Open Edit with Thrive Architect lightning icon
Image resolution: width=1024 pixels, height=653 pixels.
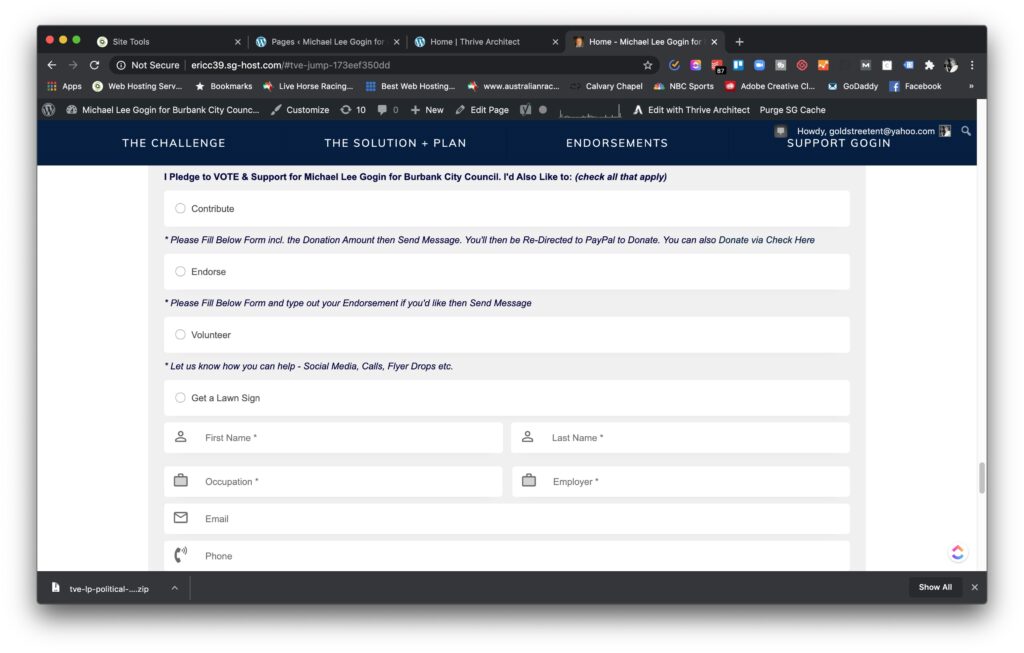click(x=638, y=109)
